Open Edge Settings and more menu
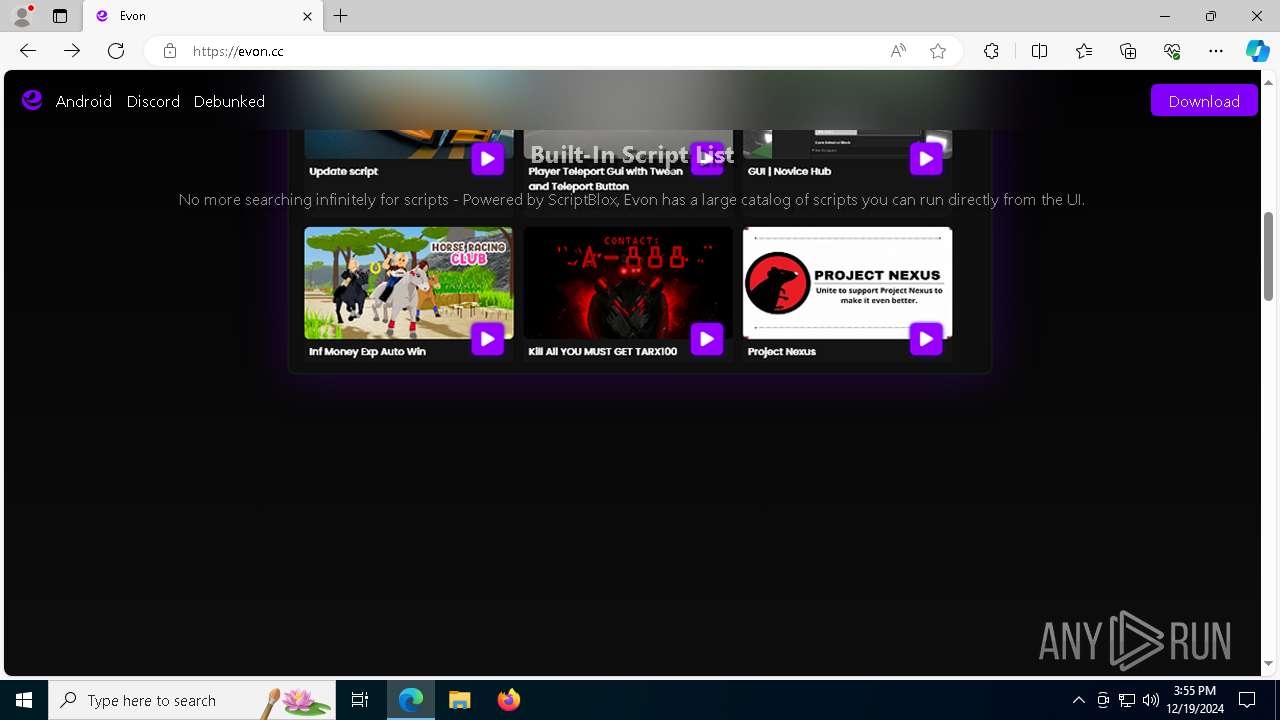Viewport: 1280px width, 720px height. [1216, 51]
